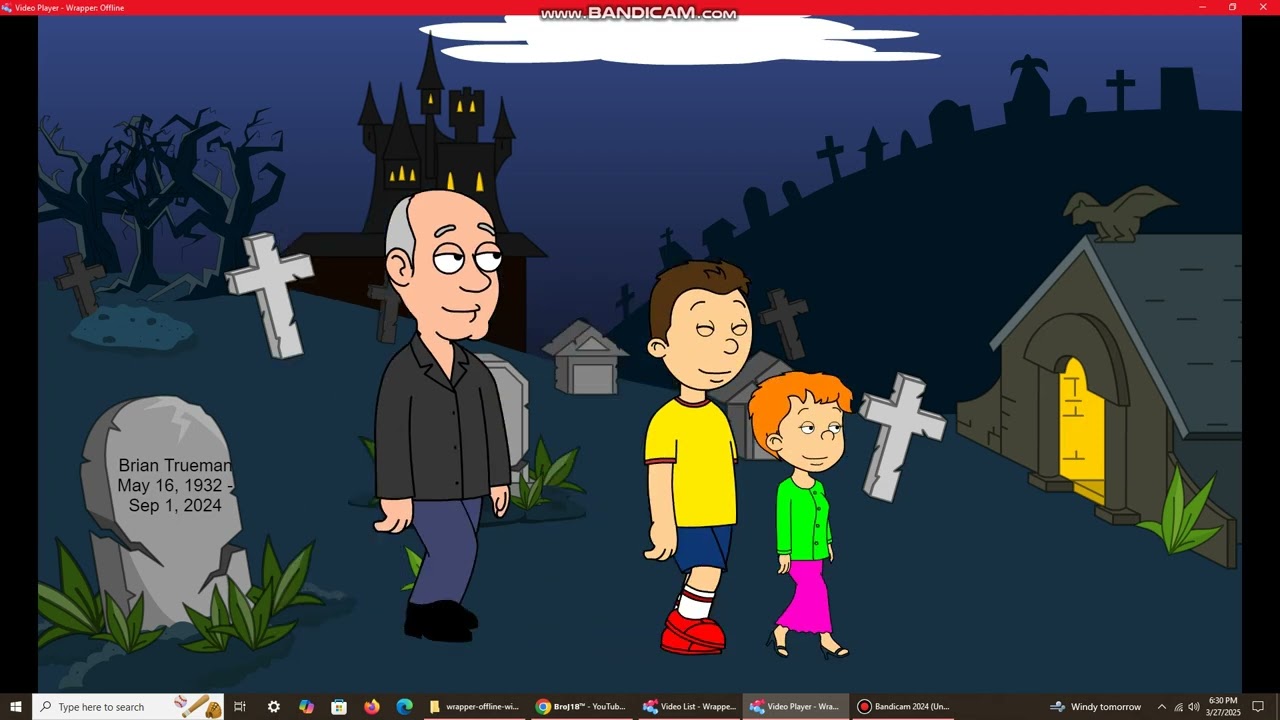Launch Firefox from the taskbar
Viewport: 1280px width, 720px height.
coord(372,707)
